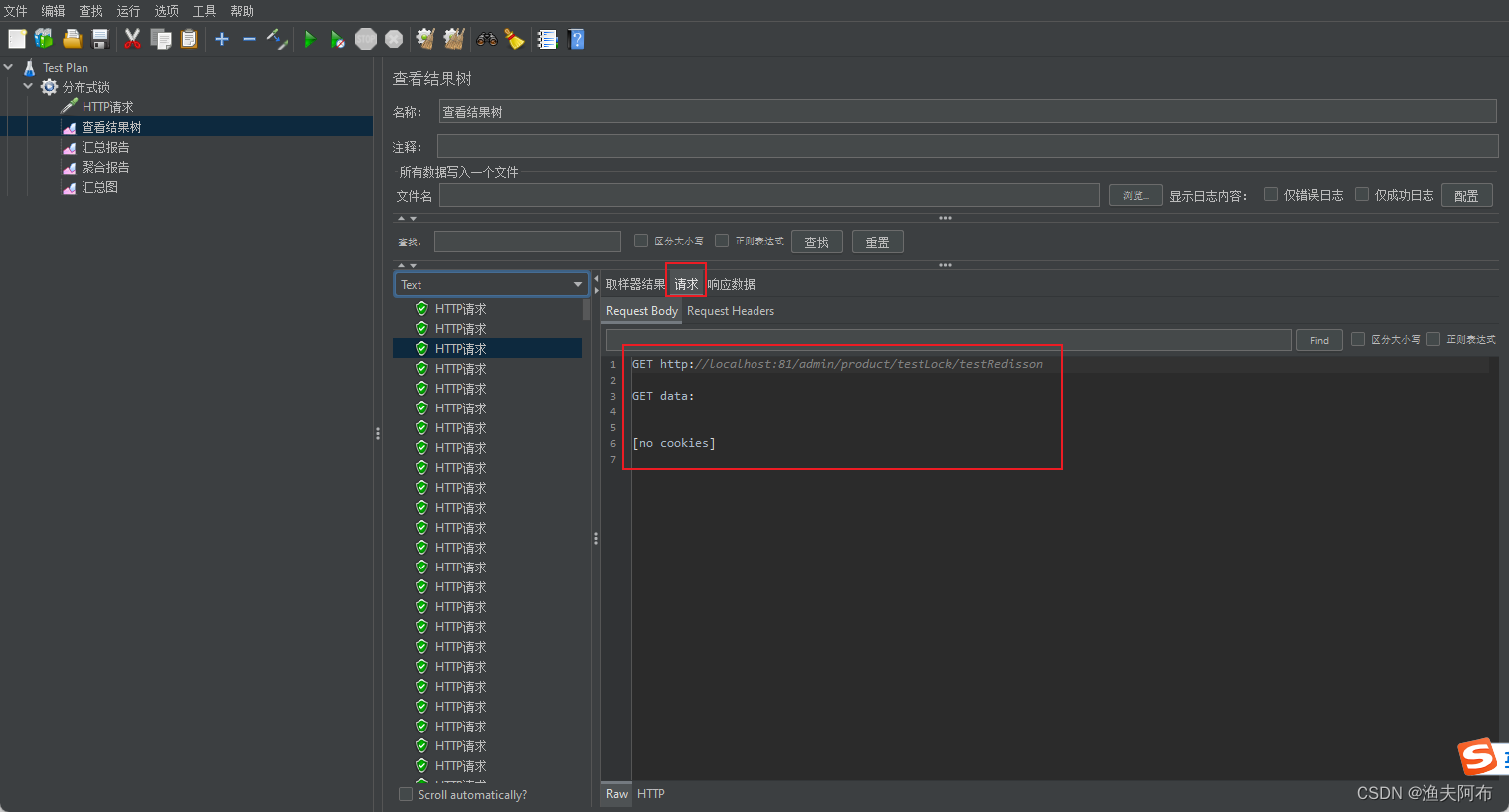1509x812 pixels.
Task: Clear all results with double broom-gear icon
Action: click(454, 39)
